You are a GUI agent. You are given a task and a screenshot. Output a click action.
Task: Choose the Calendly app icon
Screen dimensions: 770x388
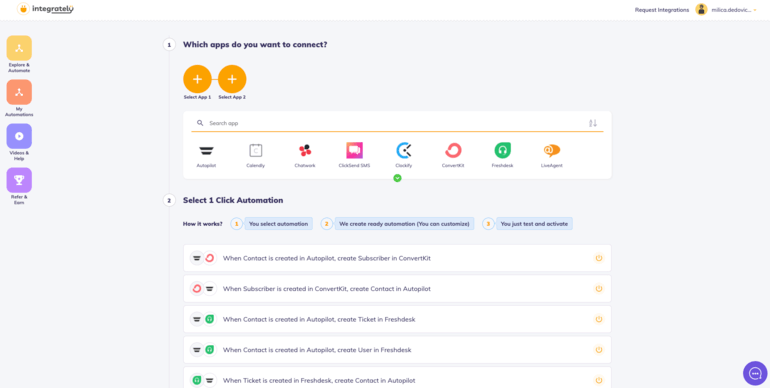(x=255, y=151)
